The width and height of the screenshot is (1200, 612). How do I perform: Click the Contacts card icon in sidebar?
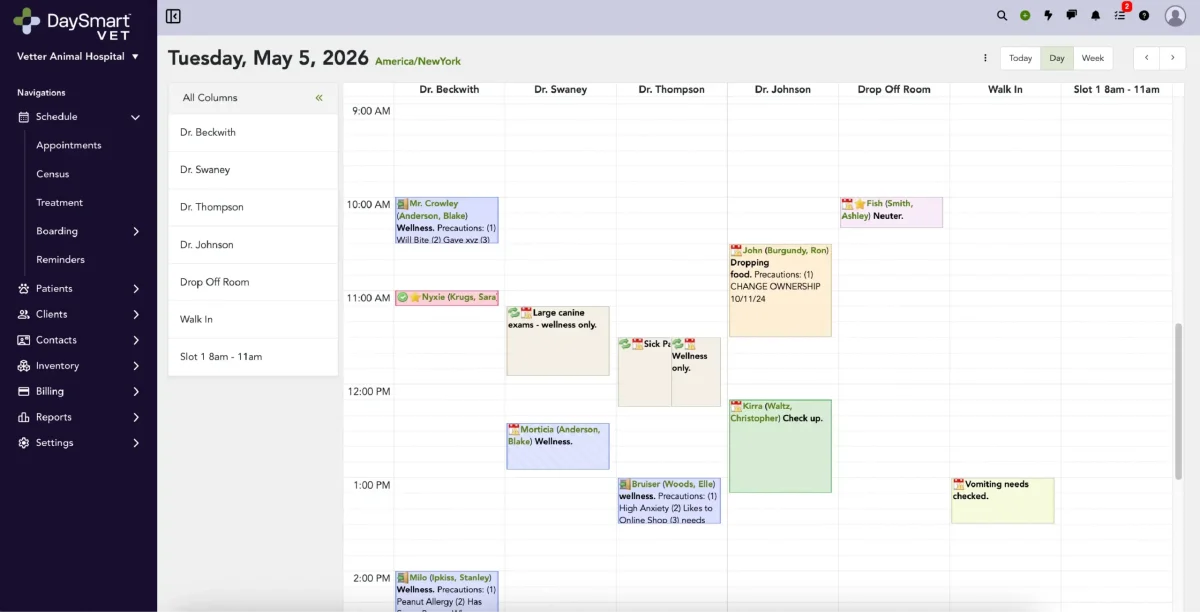[24, 340]
